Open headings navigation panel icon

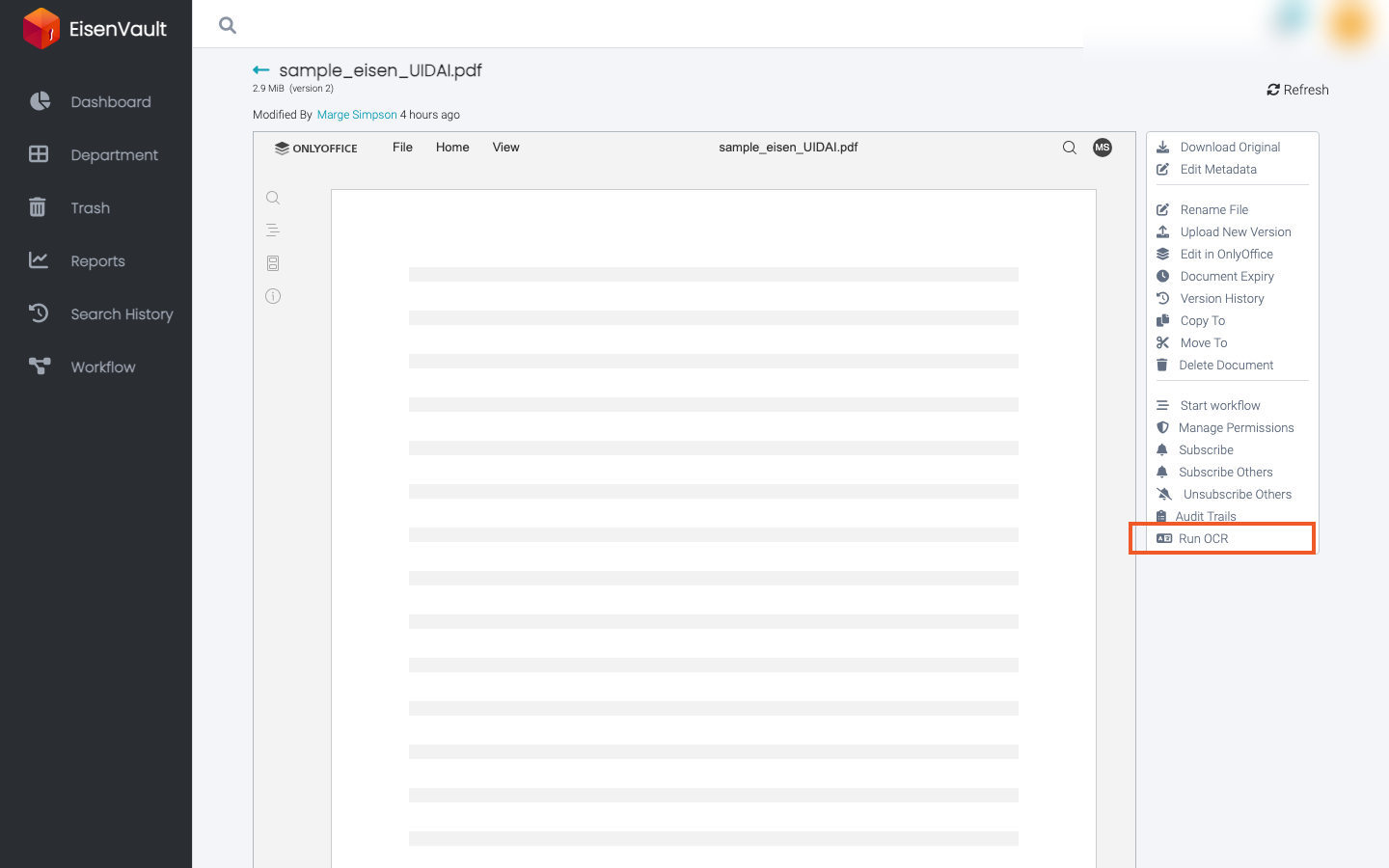[x=273, y=231]
